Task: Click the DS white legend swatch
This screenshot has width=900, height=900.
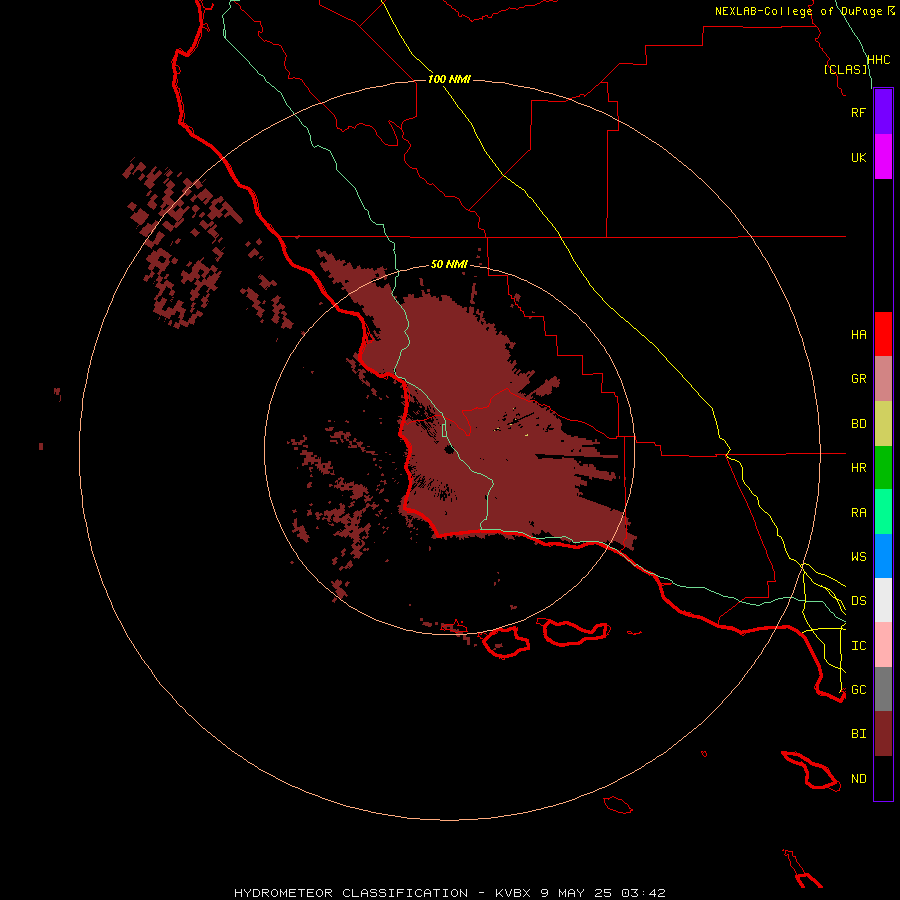Action: pyautogui.click(x=883, y=600)
